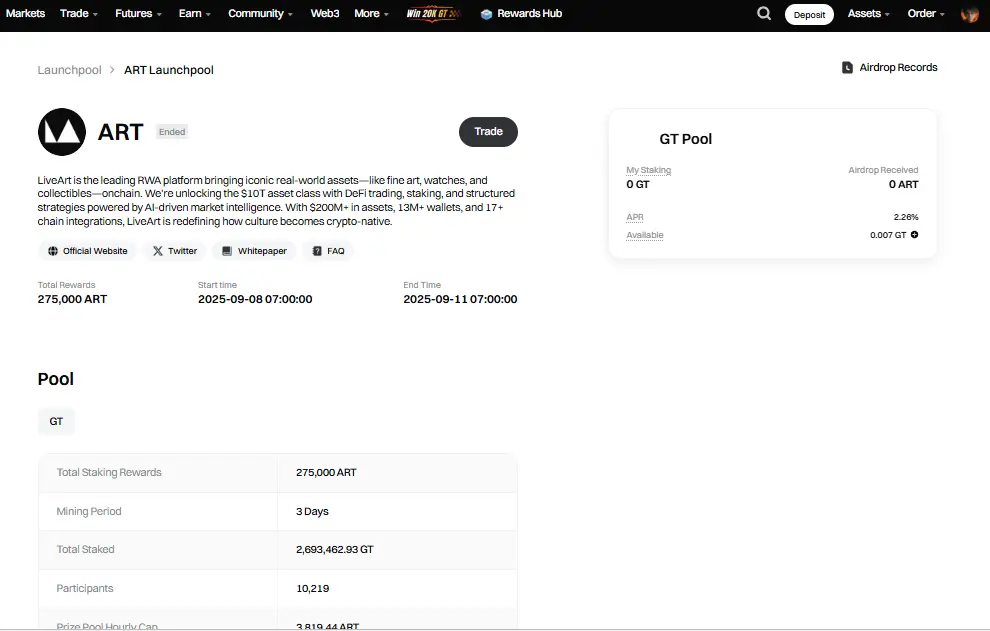Image resolution: width=990 pixels, height=631 pixels.
Task: Open the Official Website link
Action: coord(88,251)
